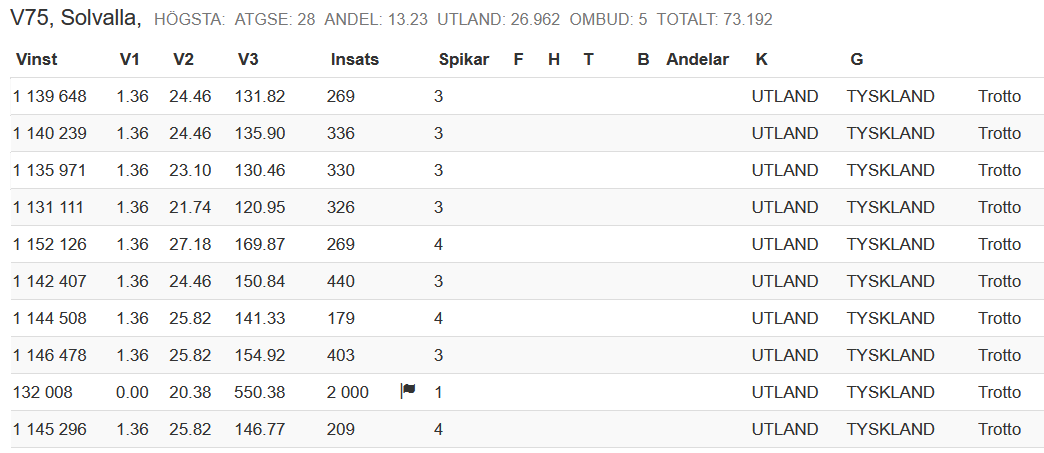Viewport: 1044px width, 453px height.
Task: Sort by Andelar column header
Action: coord(698,59)
